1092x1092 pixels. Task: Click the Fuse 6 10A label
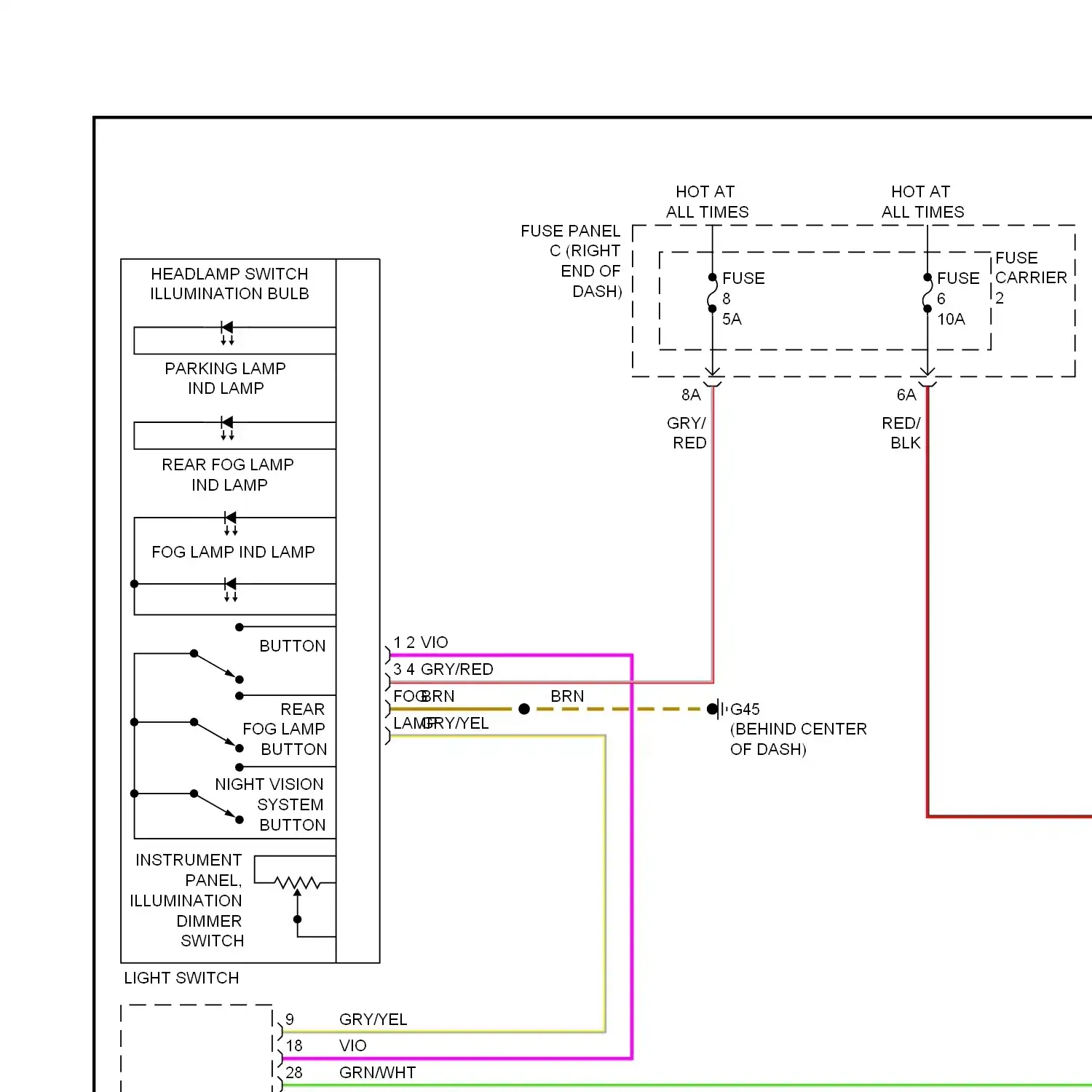click(x=958, y=298)
